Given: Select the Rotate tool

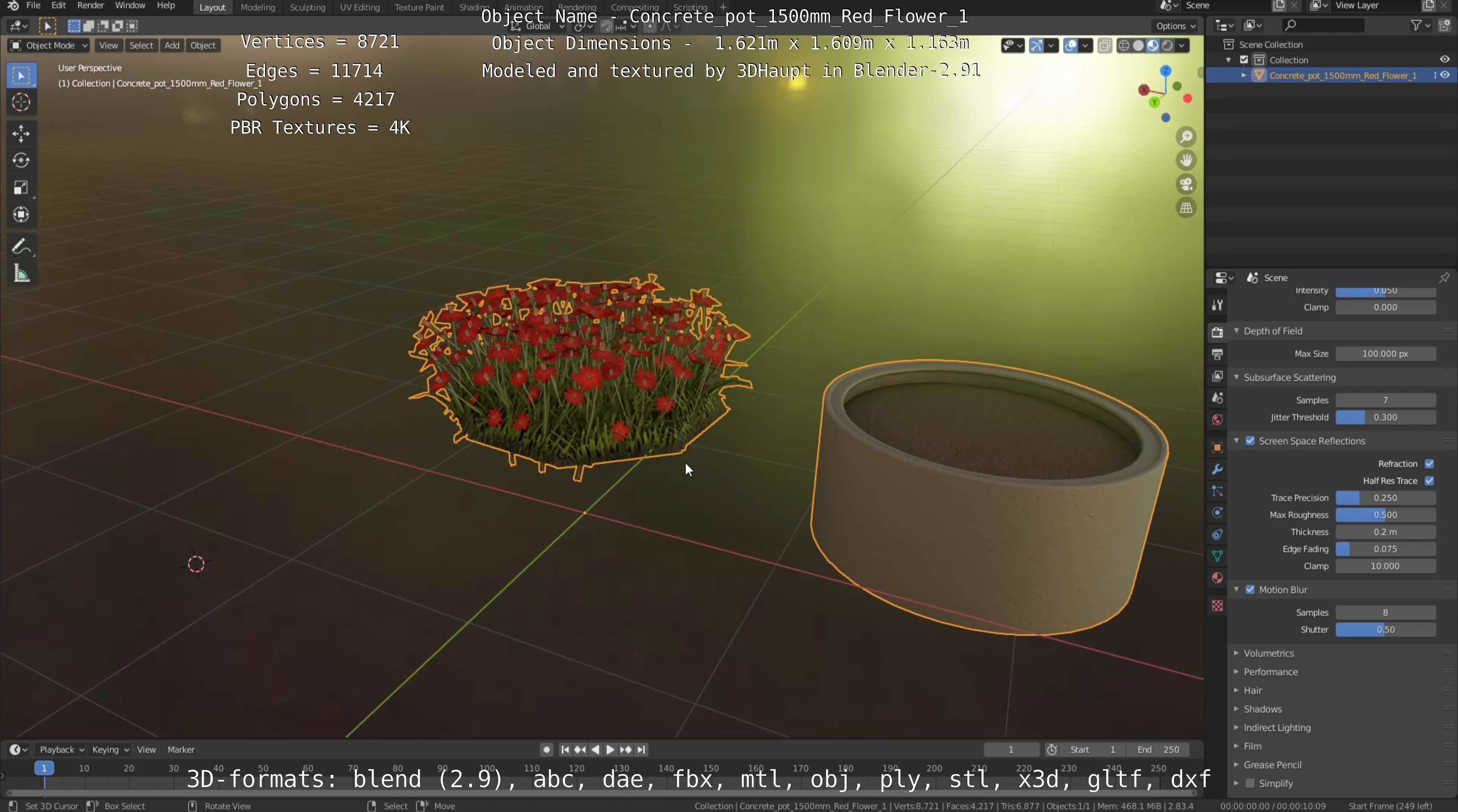Looking at the screenshot, I should 21,160.
